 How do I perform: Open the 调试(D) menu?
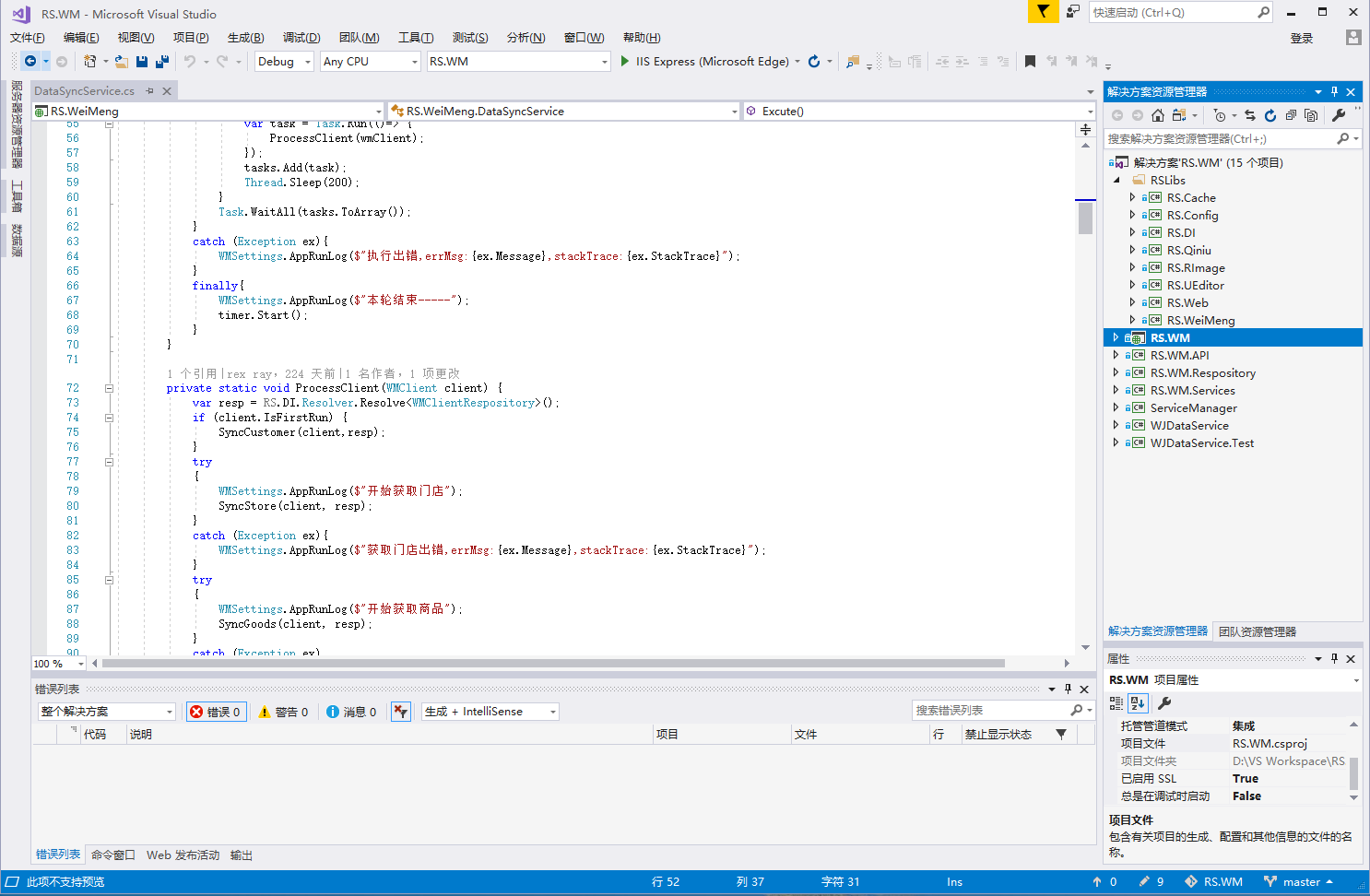pos(301,38)
